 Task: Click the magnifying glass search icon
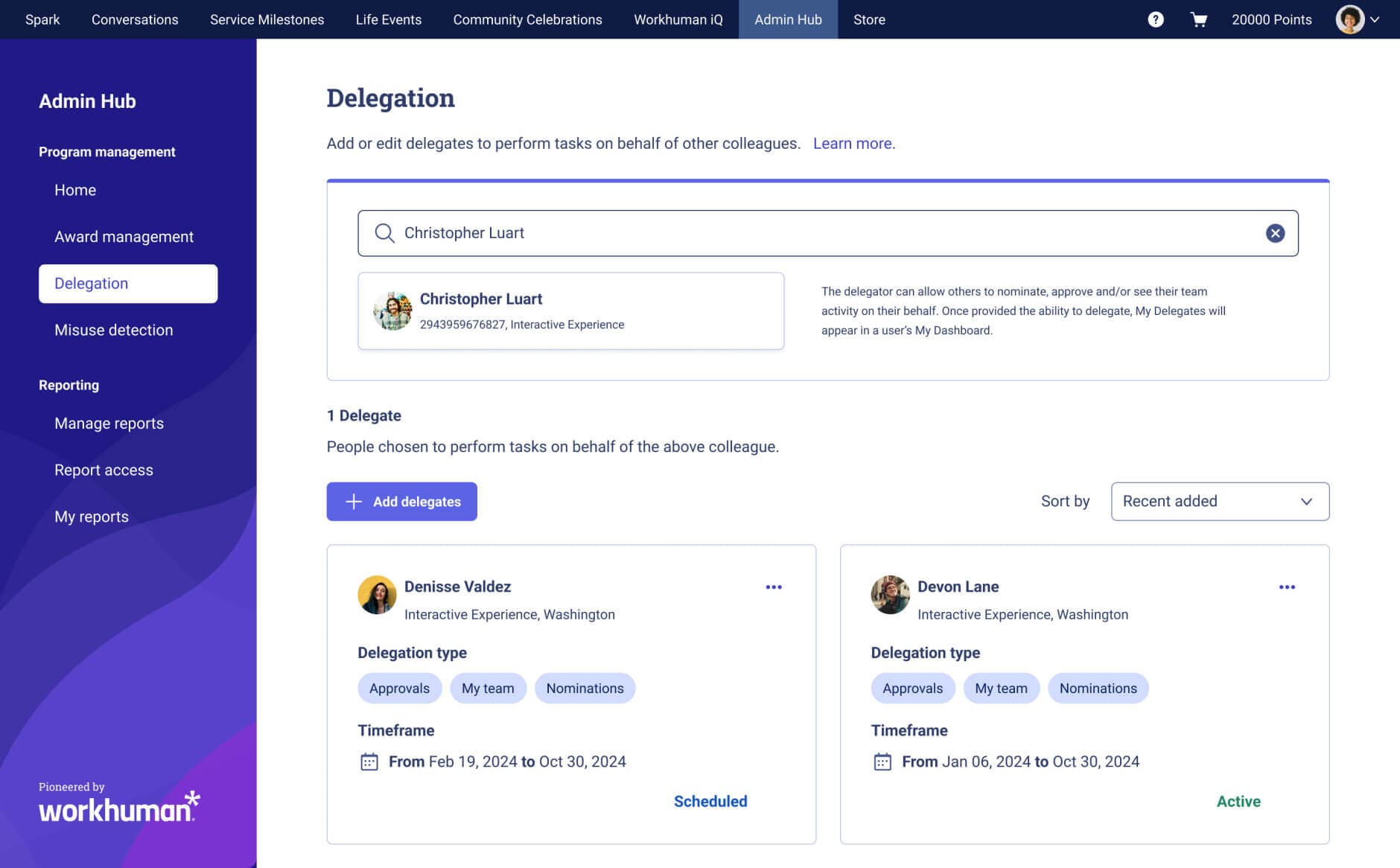click(384, 233)
